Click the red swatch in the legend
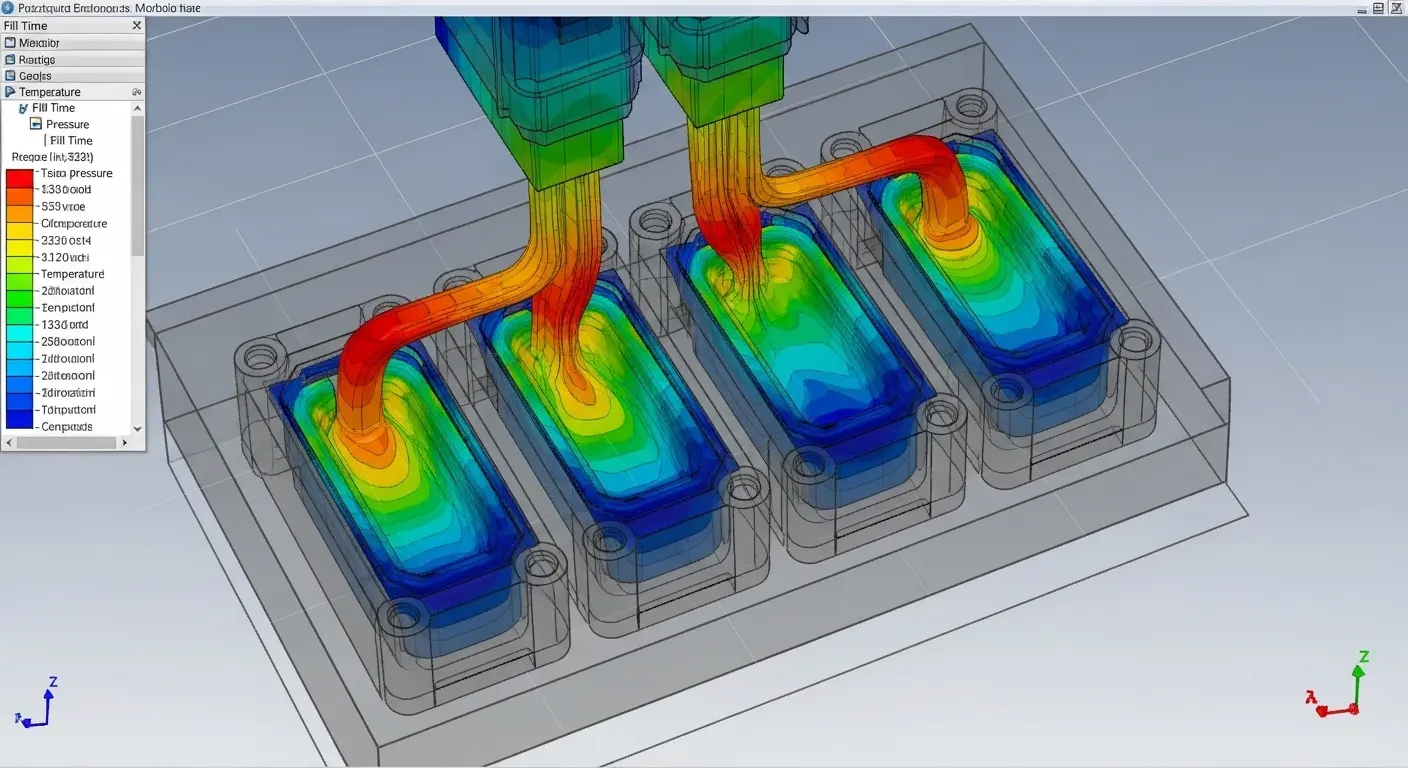Screen dimensions: 1408x768 click(20, 178)
